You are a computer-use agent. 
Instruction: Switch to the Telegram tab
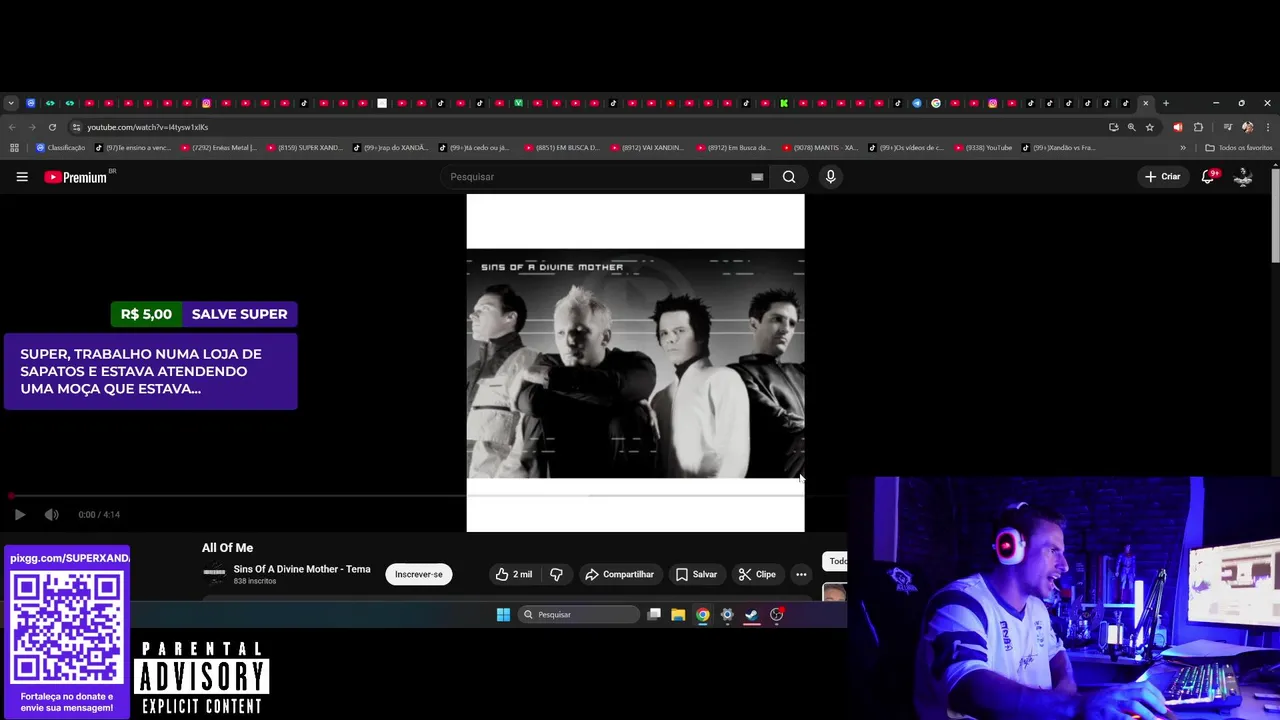(x=917, y=103)
